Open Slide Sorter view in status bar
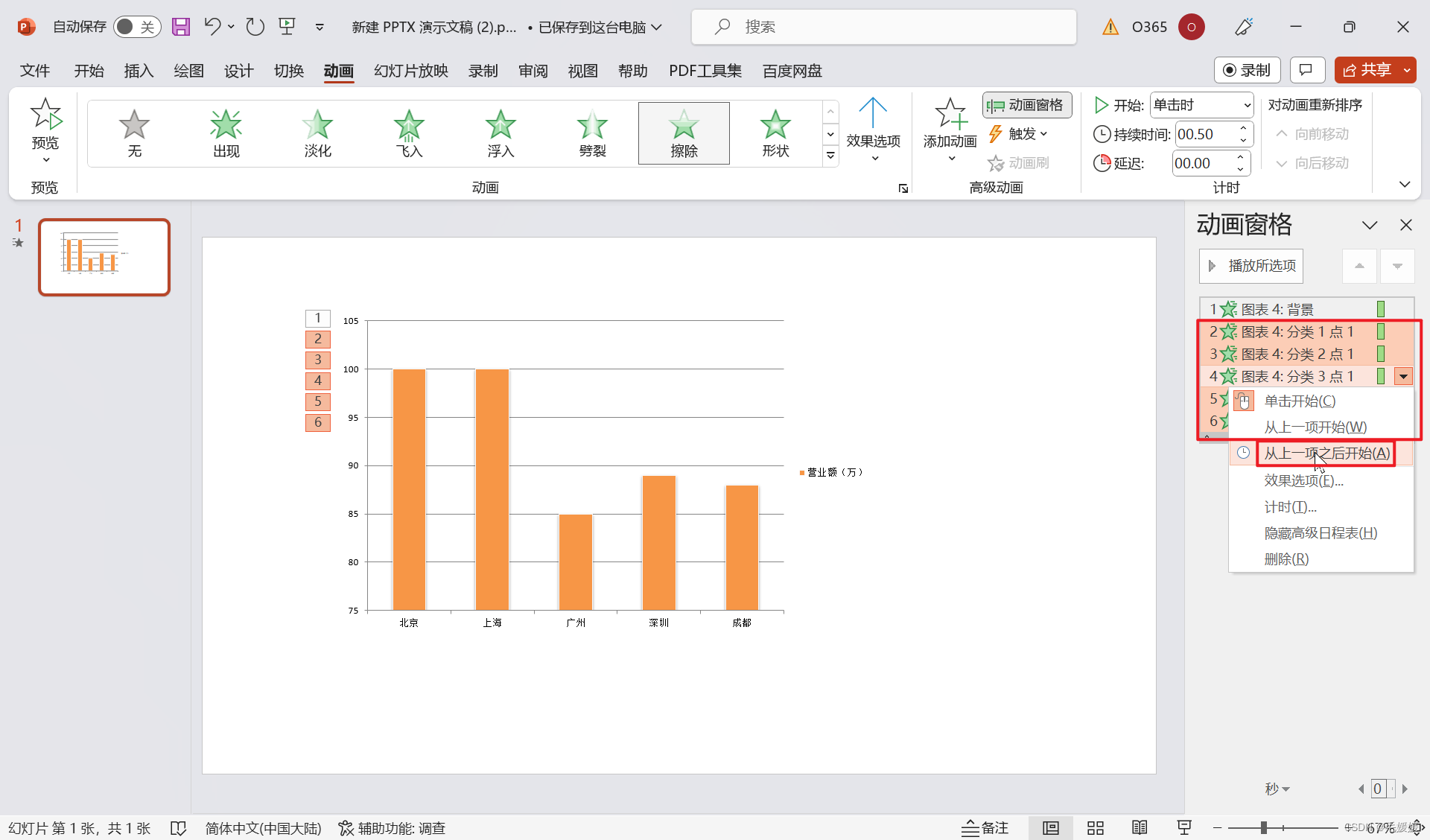The image size is (1430, 840). click(1095, 828)
